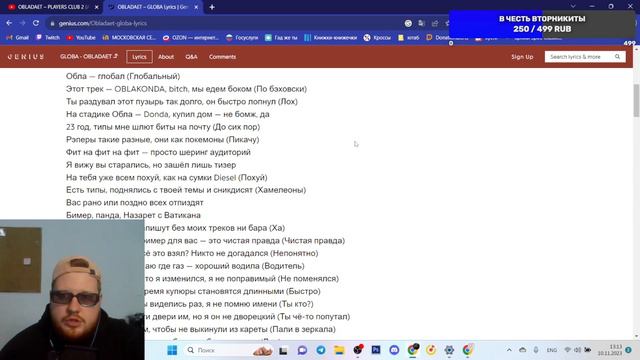Open the purple Chat icon on the taskbar
This screenshot has width=640, height=360.
coord(302,350)
